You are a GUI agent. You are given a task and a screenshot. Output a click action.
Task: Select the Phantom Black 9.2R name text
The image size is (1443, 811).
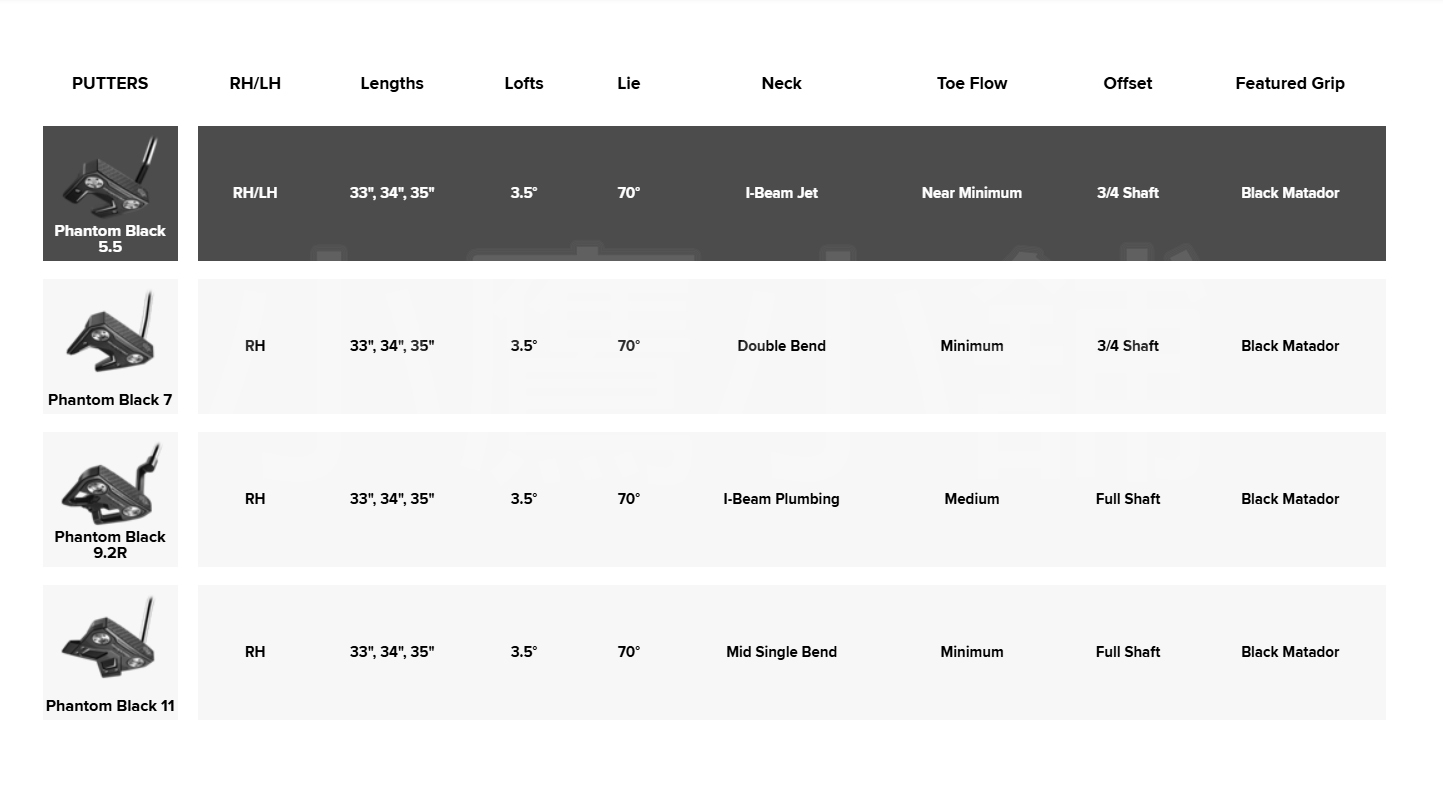(110, 545)
